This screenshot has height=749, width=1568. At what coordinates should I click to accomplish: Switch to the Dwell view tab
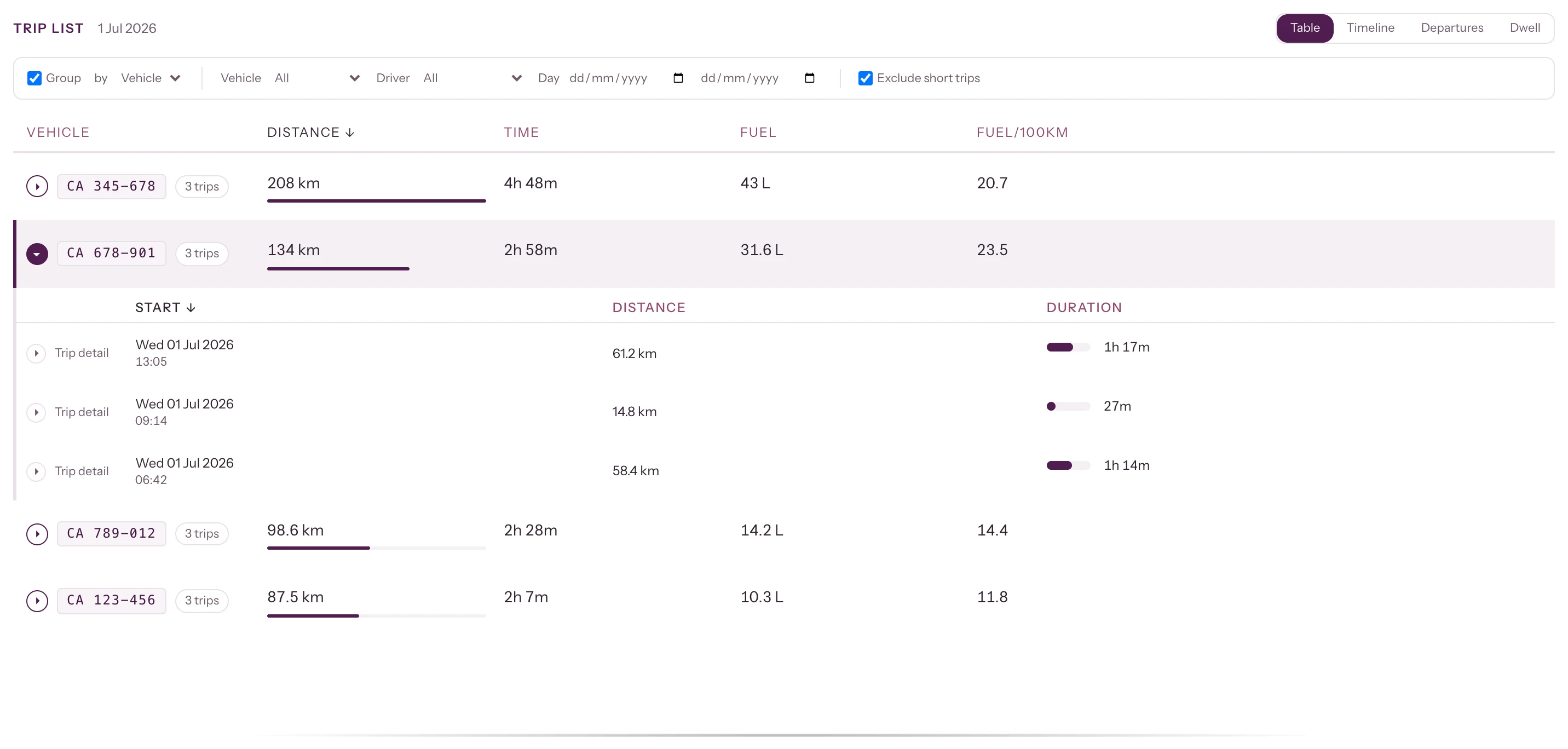click(x=1525, y=28)
